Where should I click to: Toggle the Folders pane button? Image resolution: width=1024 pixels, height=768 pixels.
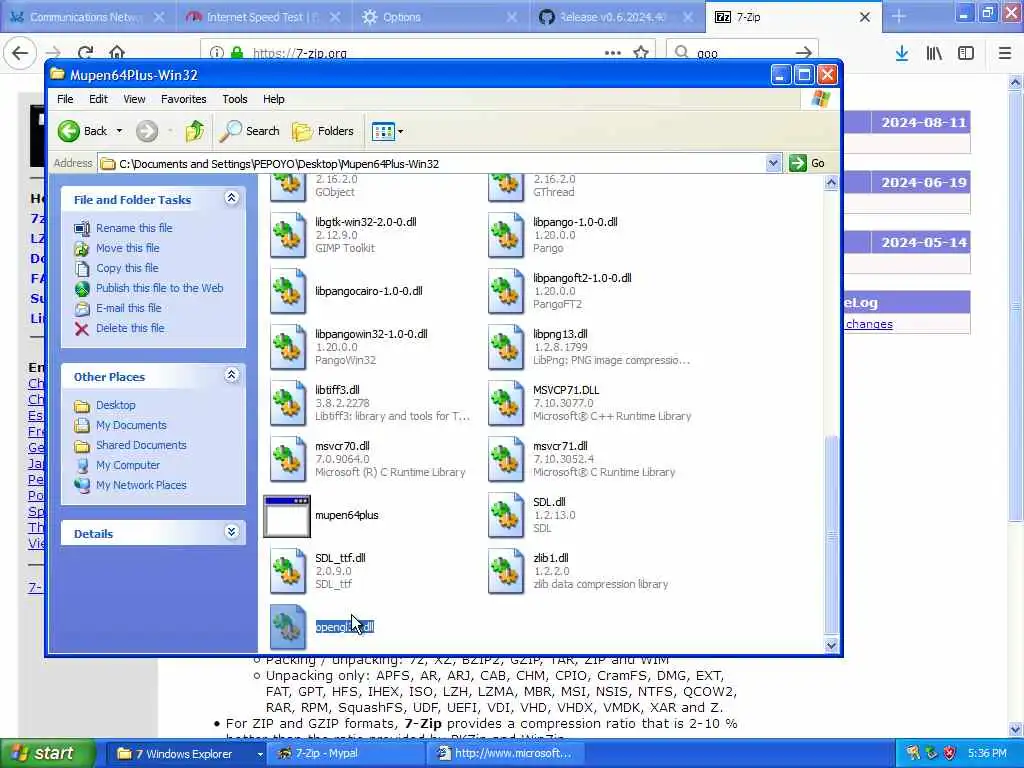[323, 131]
